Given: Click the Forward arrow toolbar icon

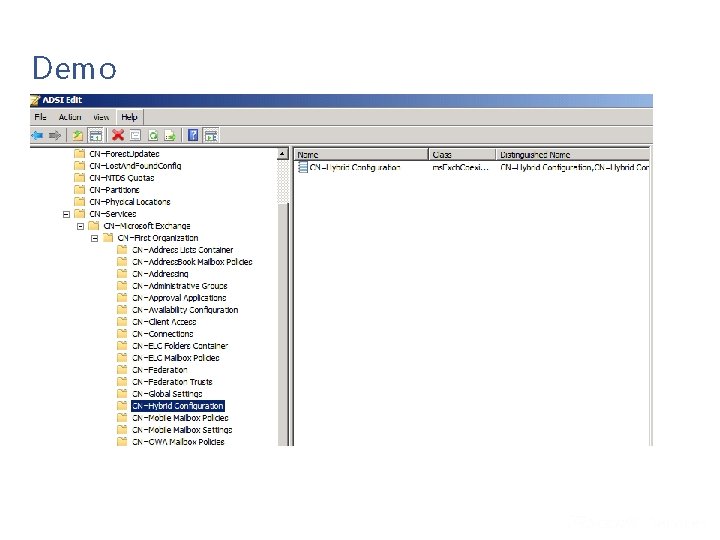Looking at the screenshot, I should click(x=55, y=135).
